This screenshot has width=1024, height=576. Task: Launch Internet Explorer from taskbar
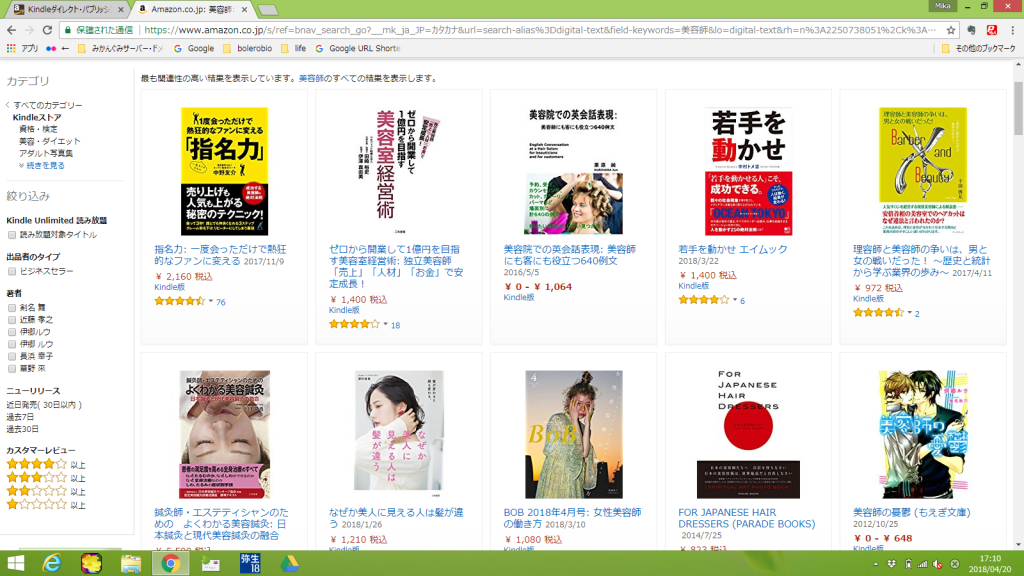pos(52,563)
